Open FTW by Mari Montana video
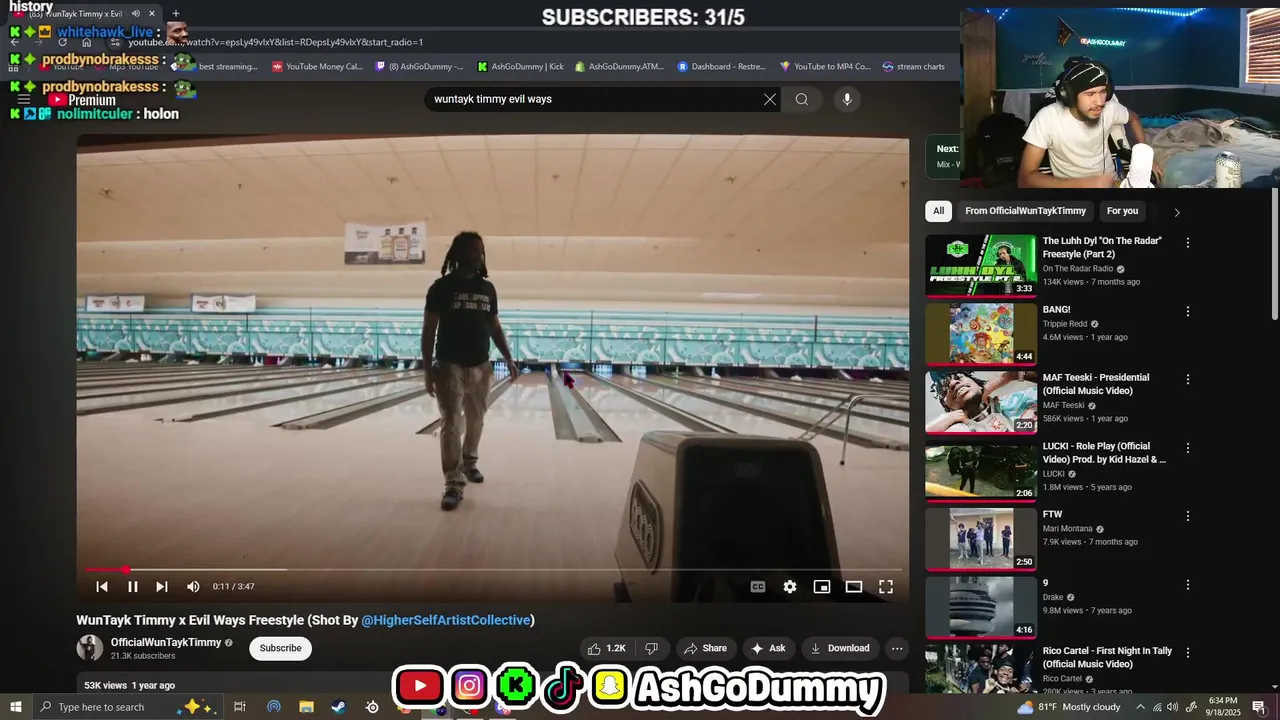 tap(981, 539)
